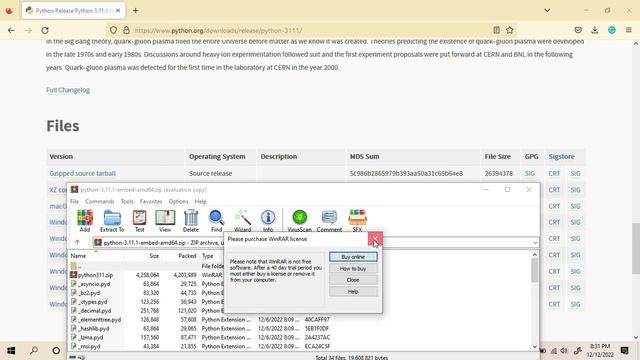Select python311.zip in the file list
The width and height of the screenshot is (640, 360).
click(95, 275)
